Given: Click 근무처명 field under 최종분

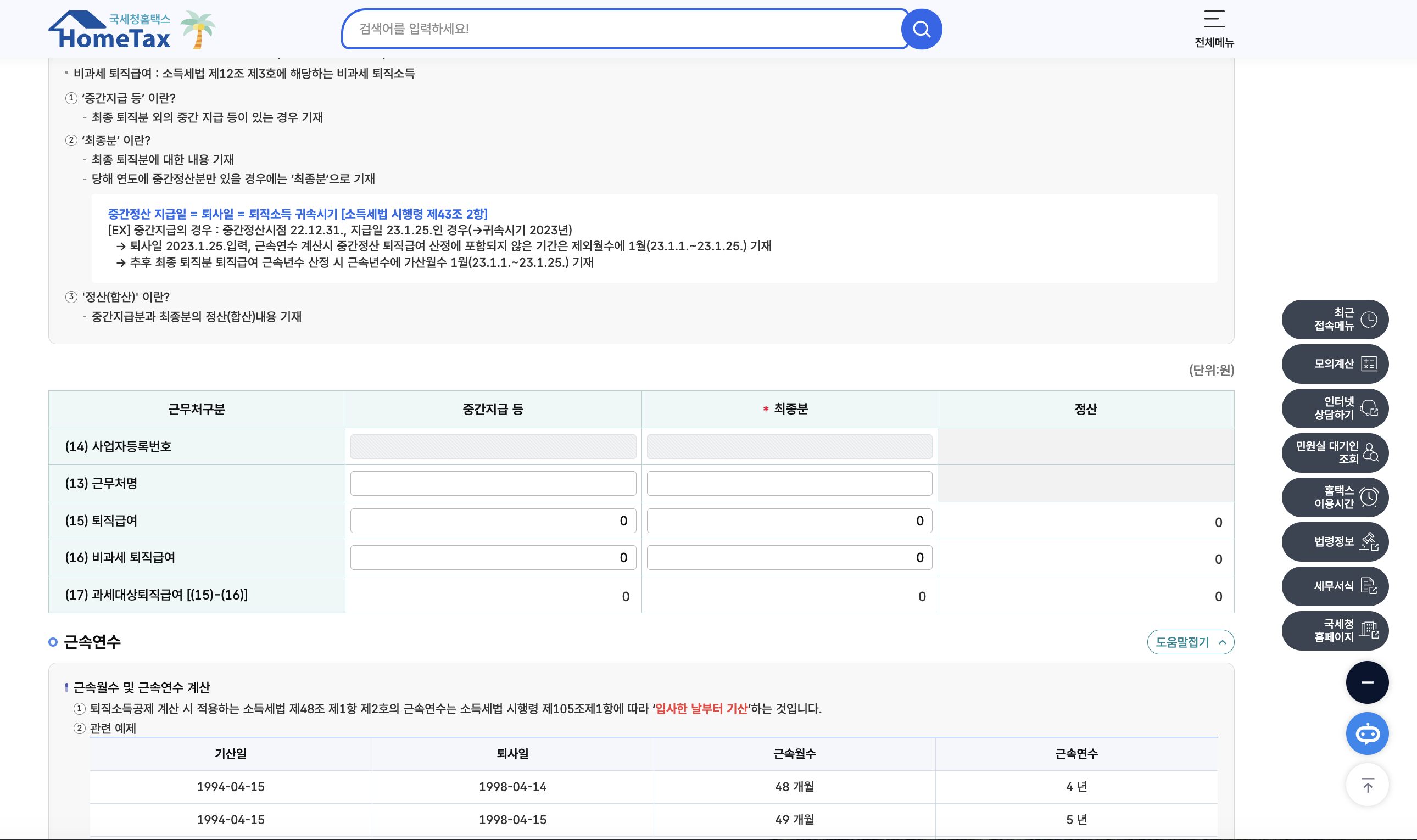Looking at the screenshot, I should tap(789, 483).
